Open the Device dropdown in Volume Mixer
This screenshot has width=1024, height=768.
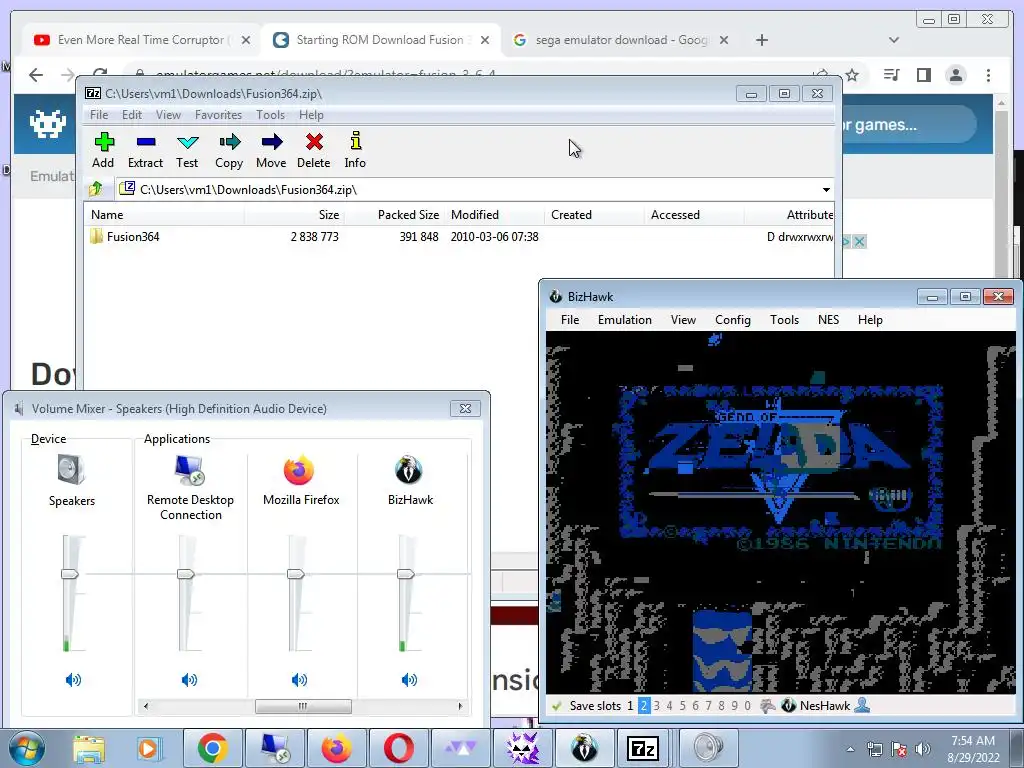48,439
